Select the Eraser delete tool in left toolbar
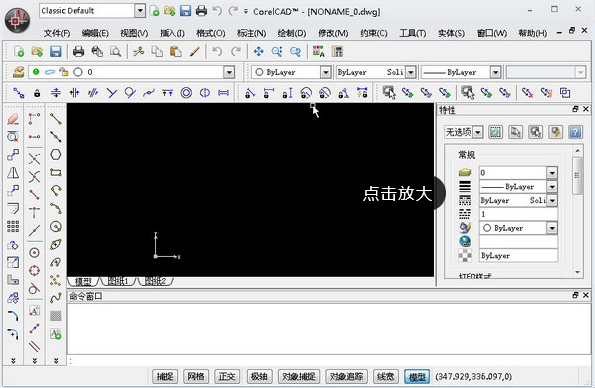This screenshot has height=388, width=595. click(x=13, y=119)
